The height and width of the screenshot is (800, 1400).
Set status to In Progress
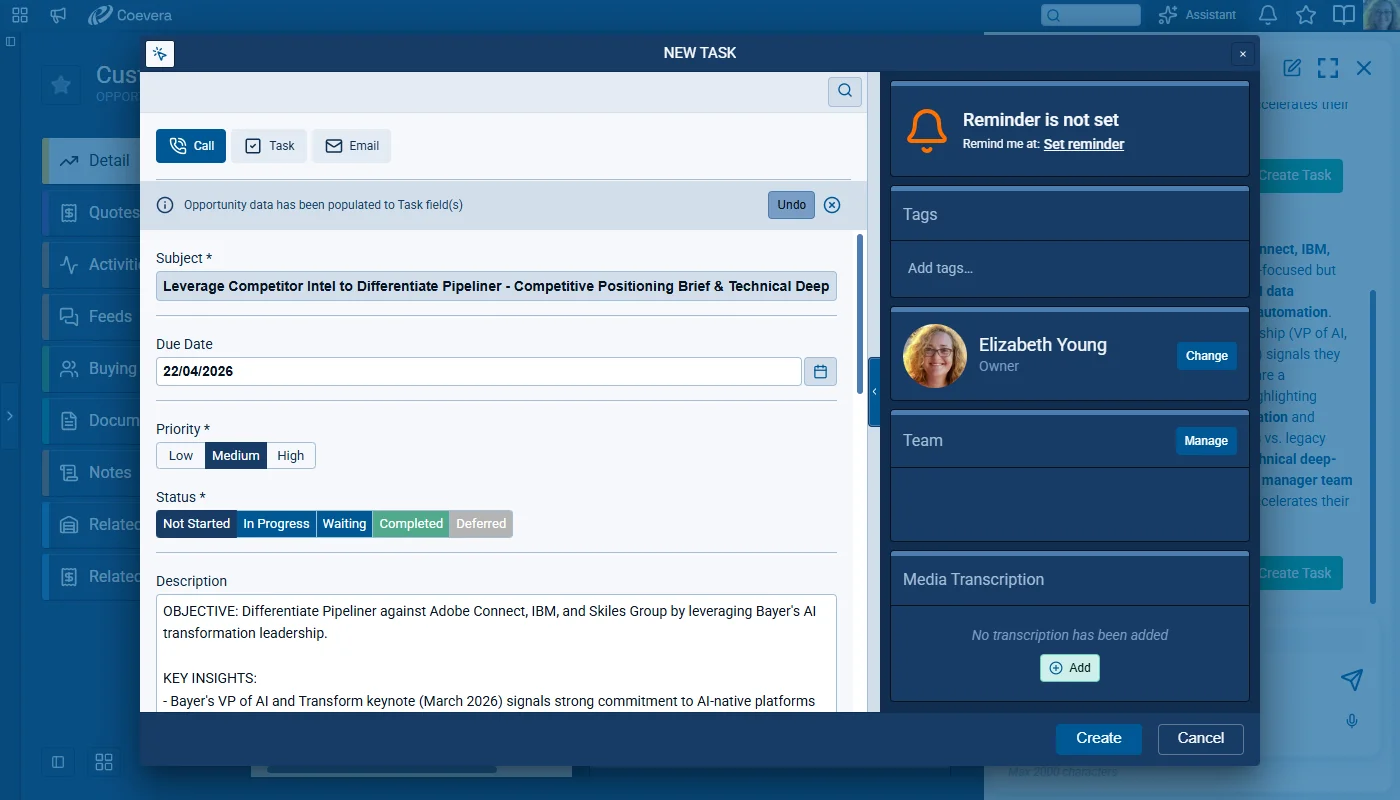coord(277,524)
